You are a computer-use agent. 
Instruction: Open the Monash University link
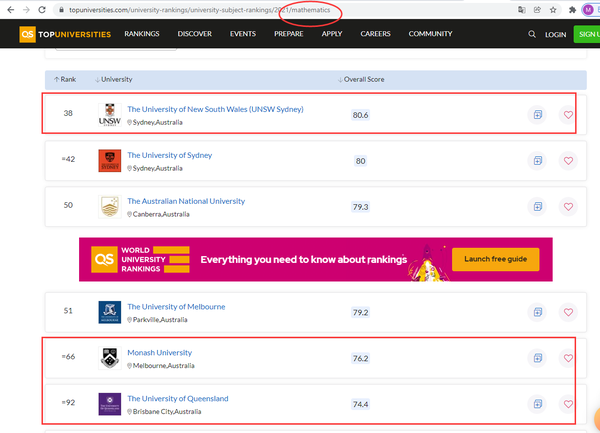point(160,353)
